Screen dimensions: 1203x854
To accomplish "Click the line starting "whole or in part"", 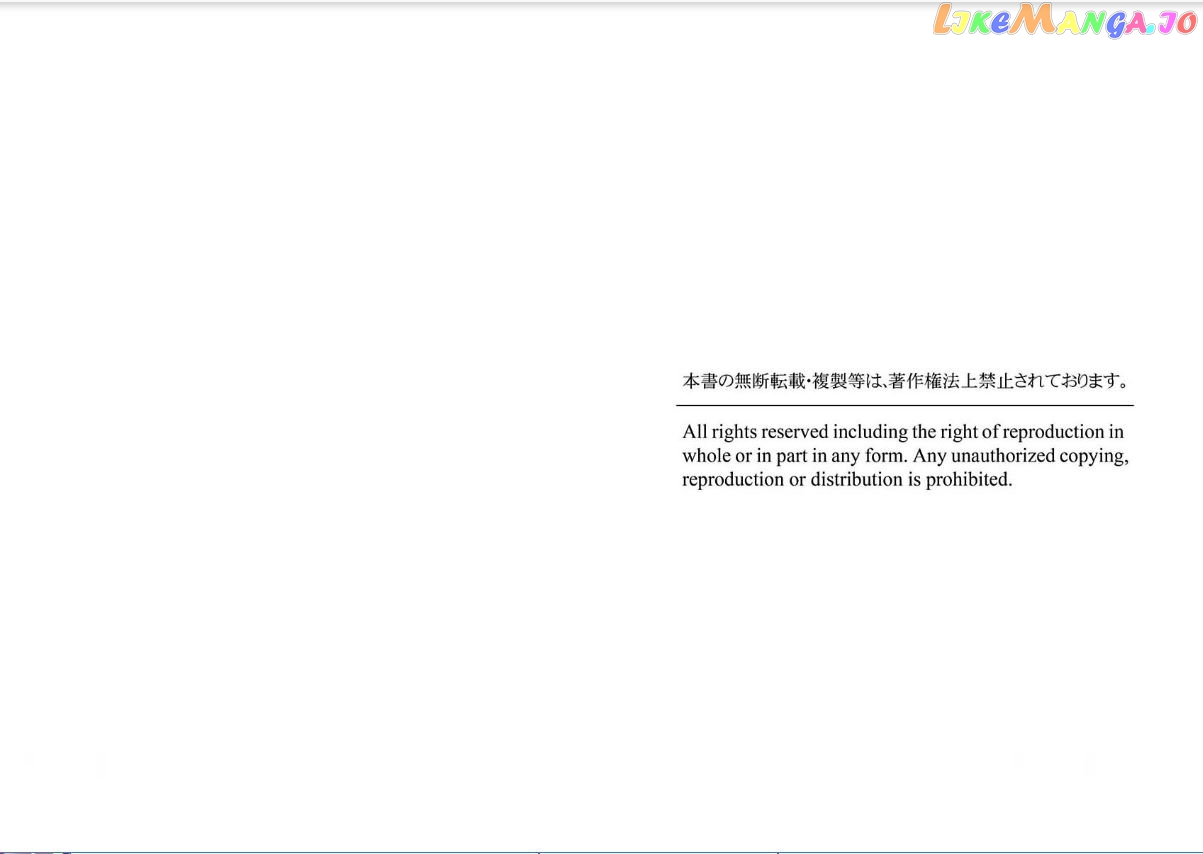I will [905, 456].
